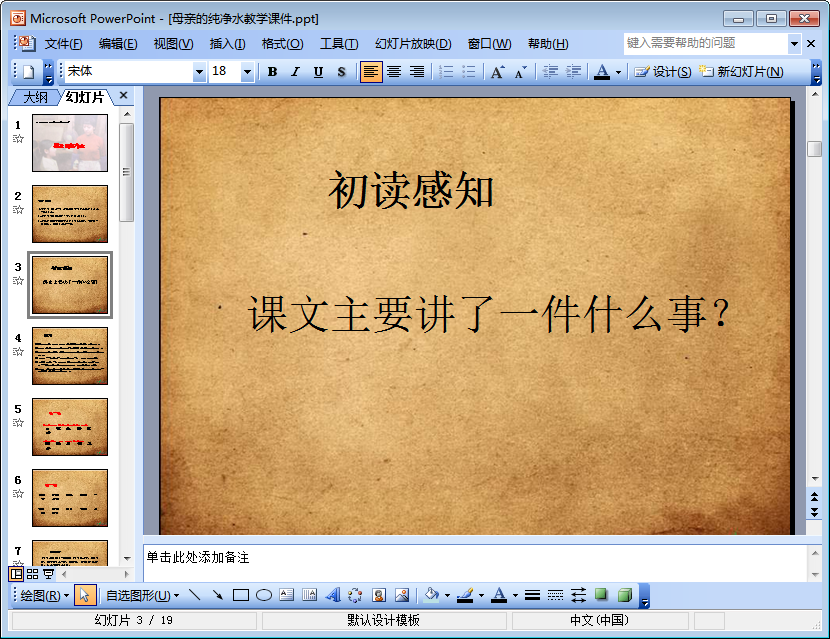
Task: Insert a horizontal text box
Action: pyautogui.click(x=286, y=596)
